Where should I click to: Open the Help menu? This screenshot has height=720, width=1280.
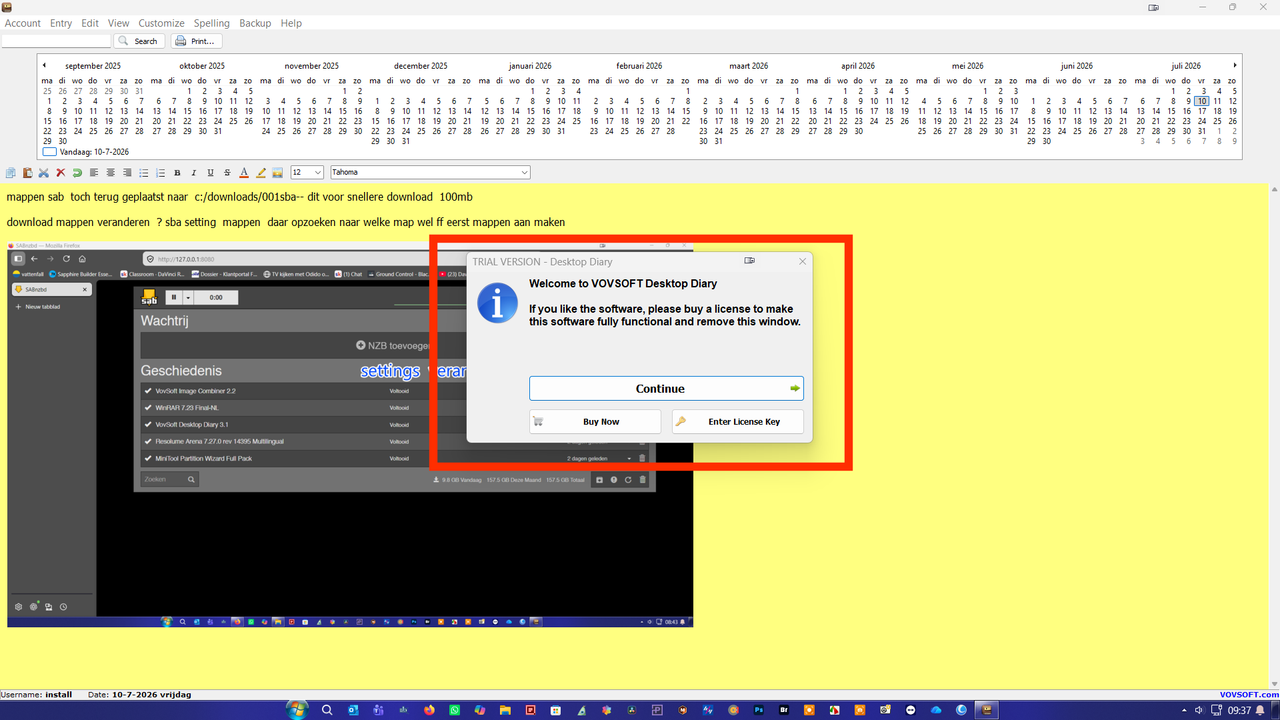click(291, 23)
